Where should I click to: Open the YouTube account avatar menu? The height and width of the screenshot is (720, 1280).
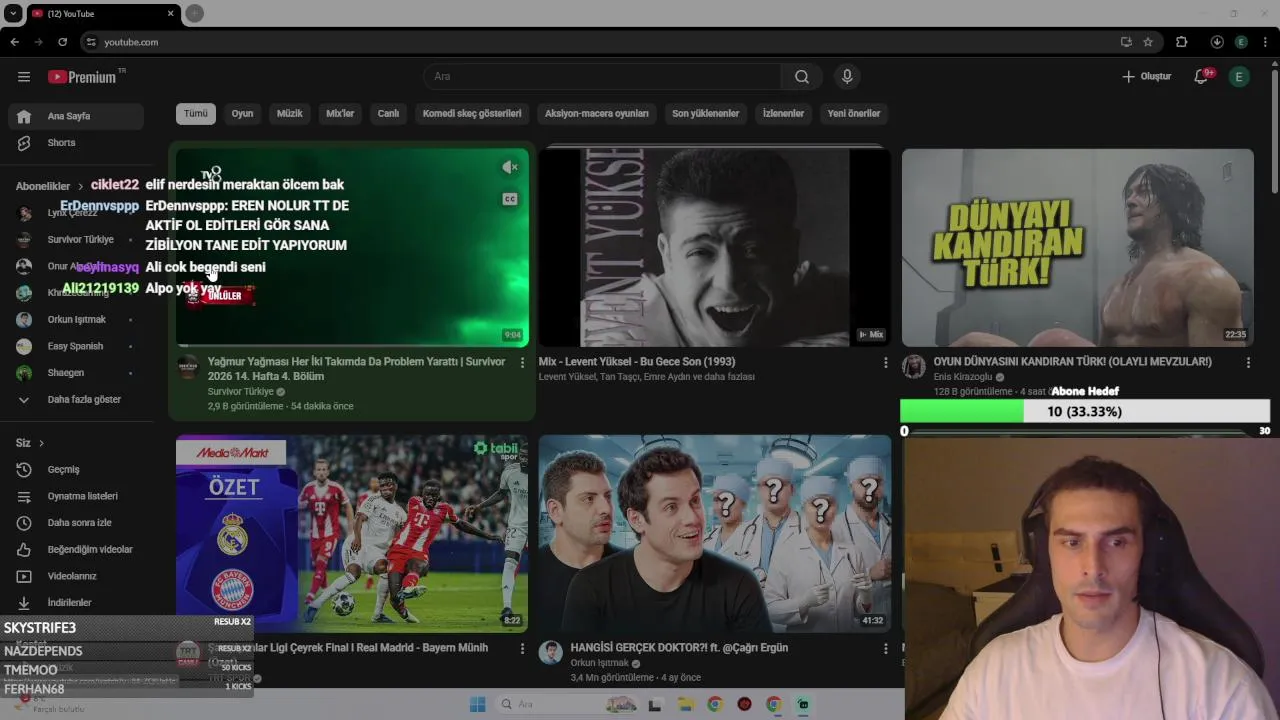click(1239, 77)
